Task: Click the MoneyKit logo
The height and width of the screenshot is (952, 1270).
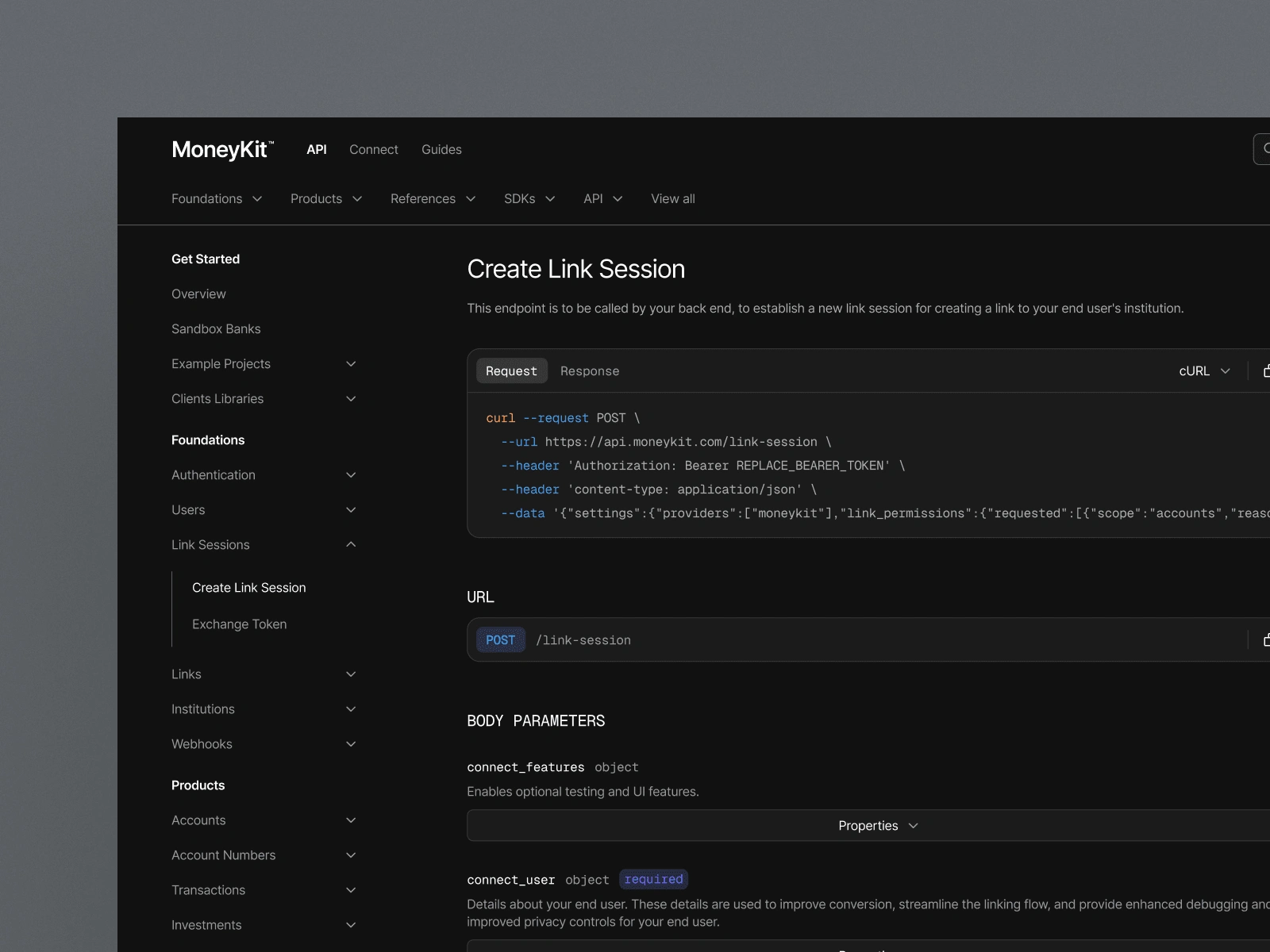Action: 223,149
